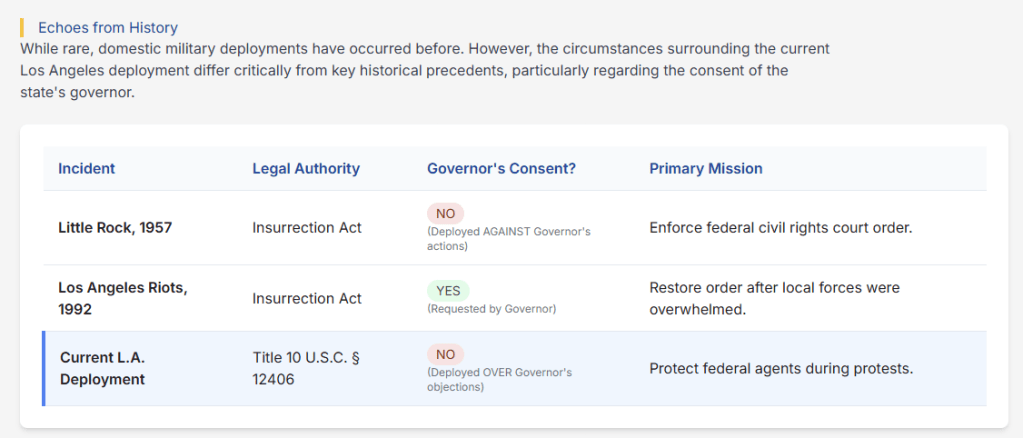Click 'Enforce federal civil rights court order' text
Viewport: 1023px width, 438px height.
pyautogui.click(x=780, y=228)
